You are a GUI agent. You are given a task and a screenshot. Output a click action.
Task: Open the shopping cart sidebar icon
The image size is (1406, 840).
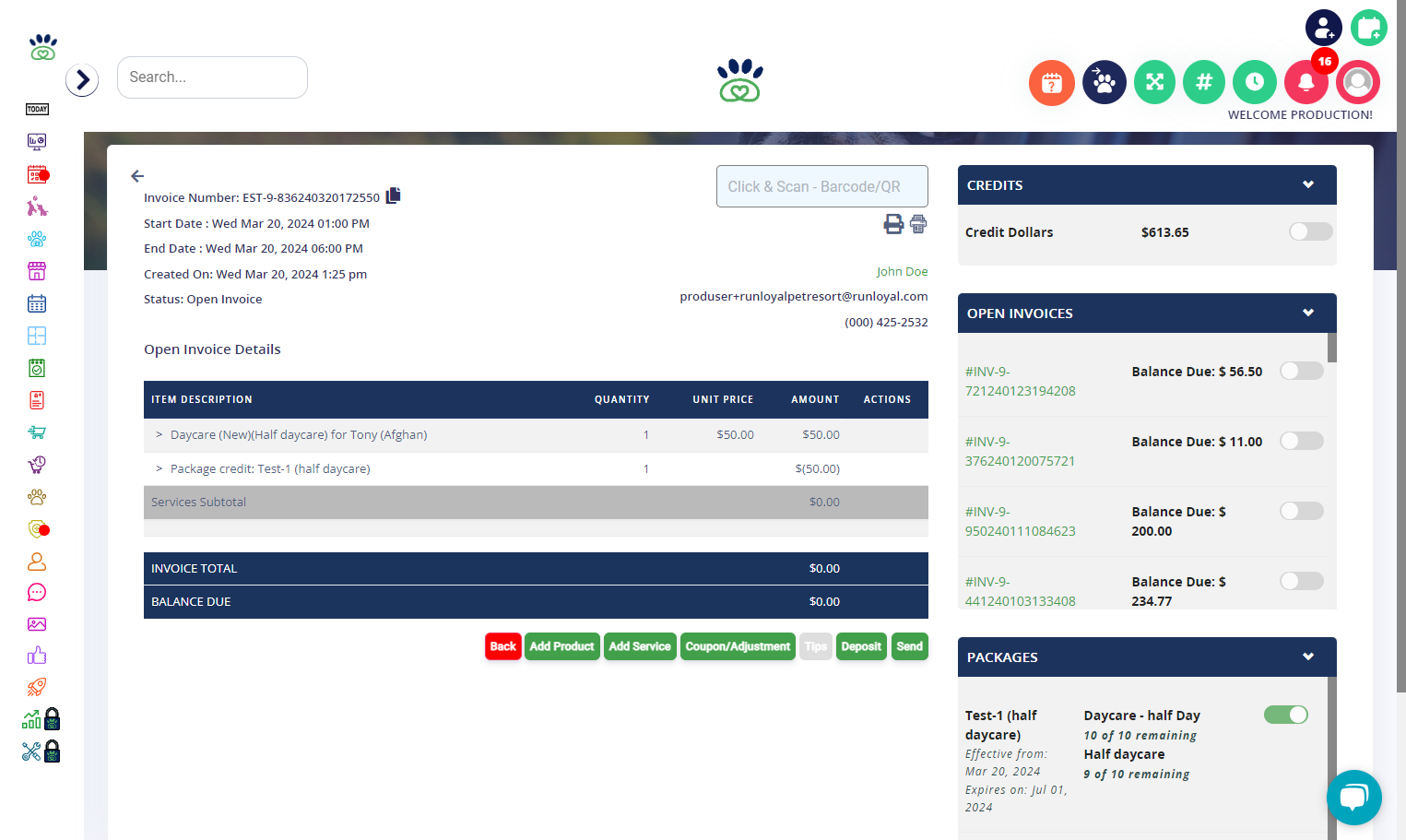[x=37, y=432]
